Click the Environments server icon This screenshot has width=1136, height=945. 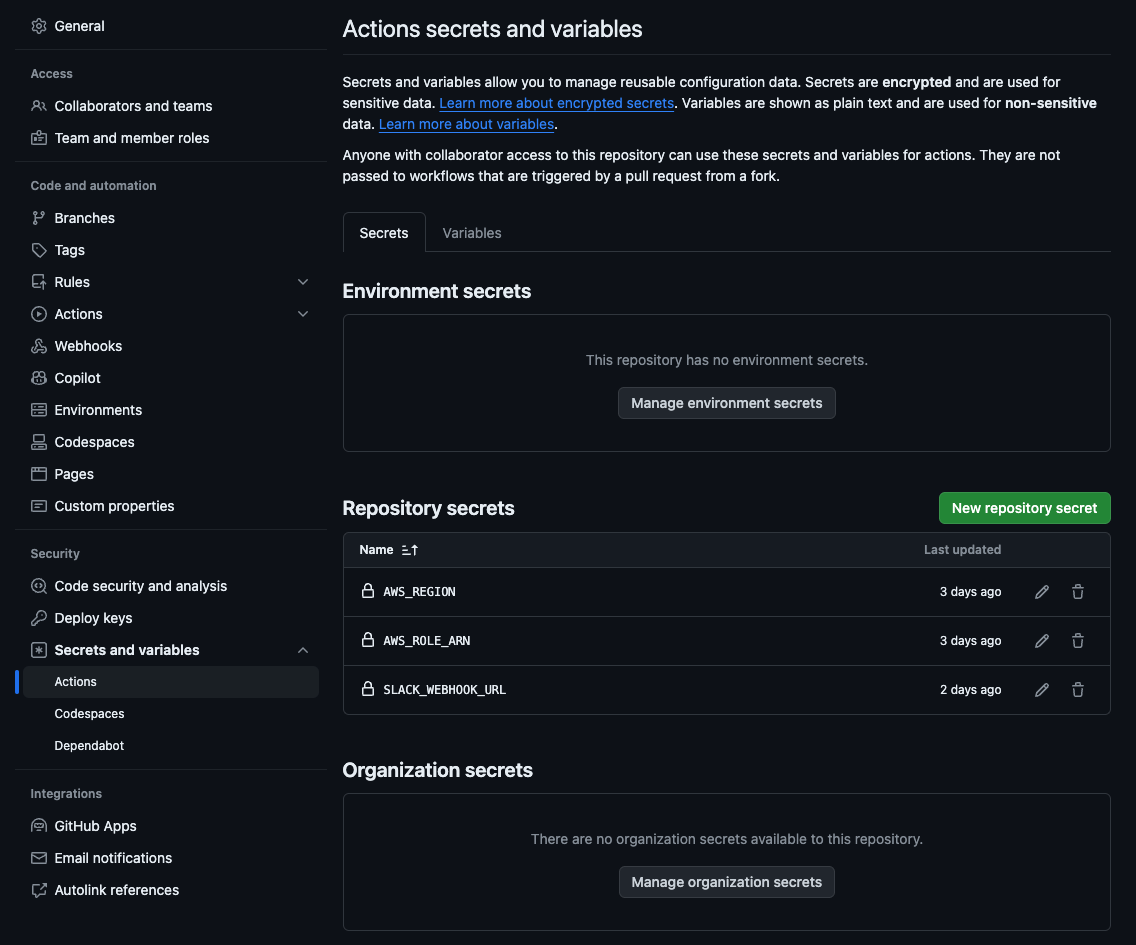[x=38, y=410]
